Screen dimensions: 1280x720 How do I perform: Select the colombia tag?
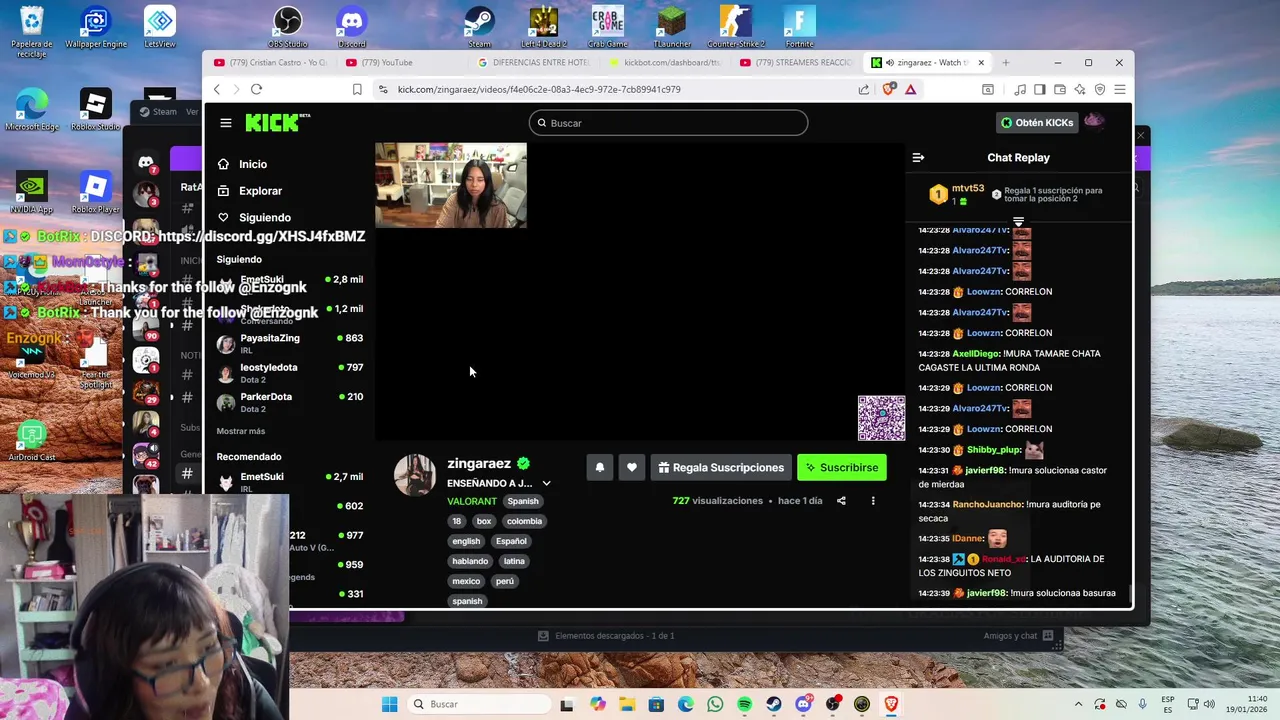(524, 521)
